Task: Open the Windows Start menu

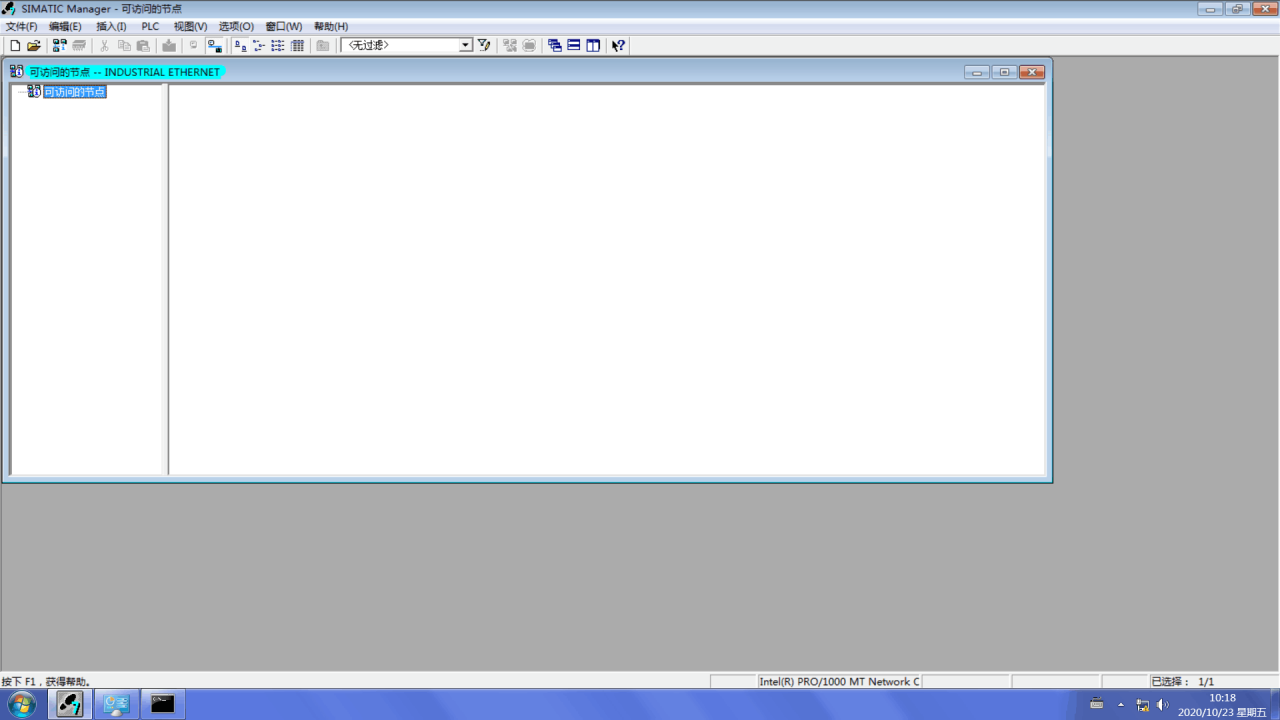Action: point(21,704)
